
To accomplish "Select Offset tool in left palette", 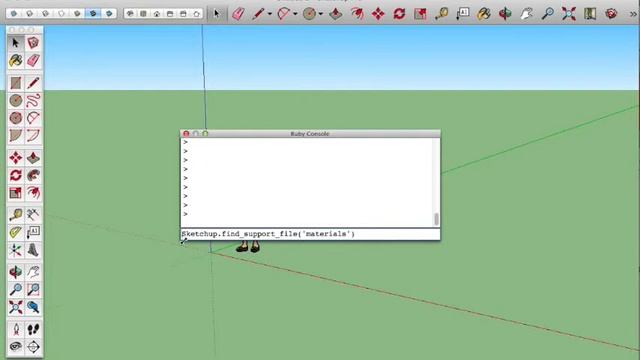I will coord(33,193).
